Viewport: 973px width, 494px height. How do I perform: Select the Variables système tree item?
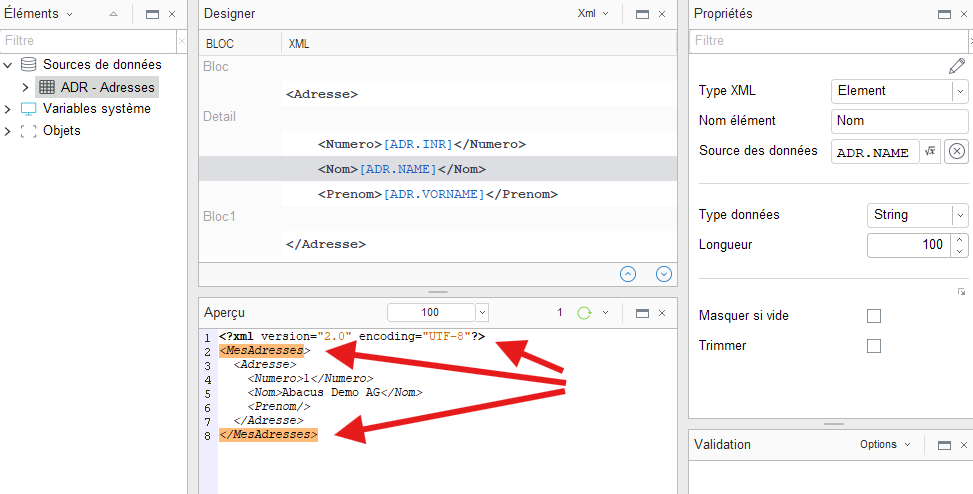coord(97,109)
